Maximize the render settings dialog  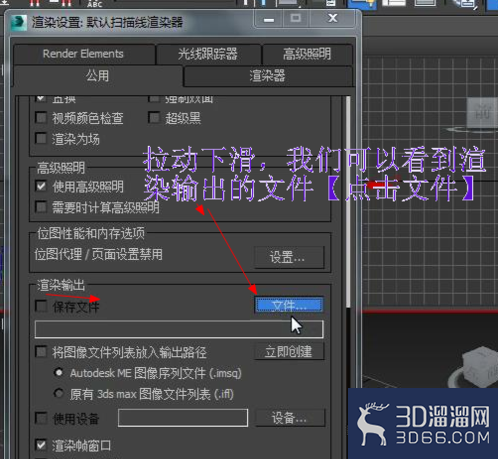(x=296, y=19)
